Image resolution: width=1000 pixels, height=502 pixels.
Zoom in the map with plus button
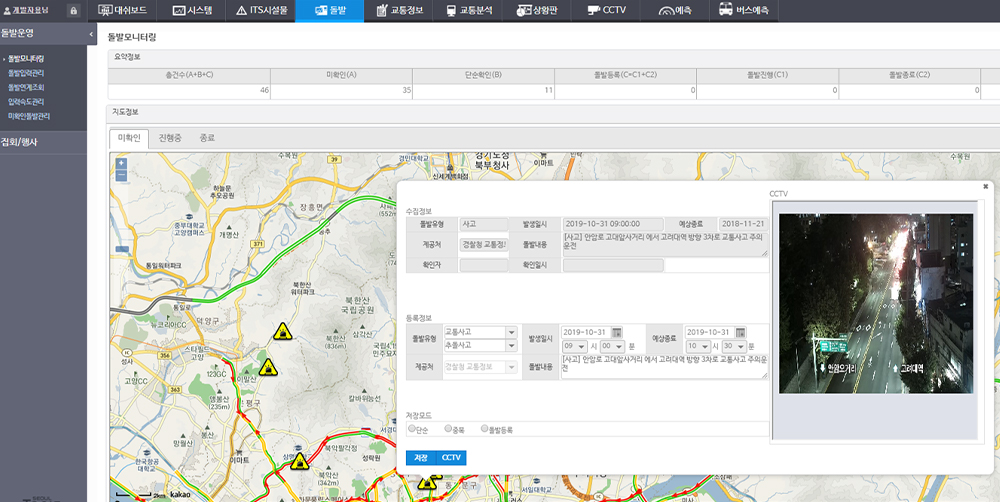121,163
